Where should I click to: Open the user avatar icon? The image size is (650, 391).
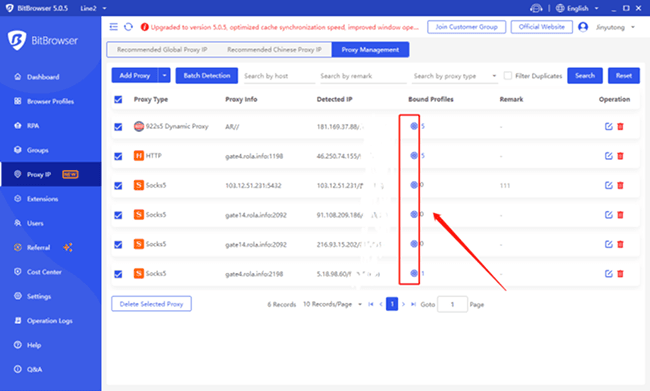pos(583,27)
